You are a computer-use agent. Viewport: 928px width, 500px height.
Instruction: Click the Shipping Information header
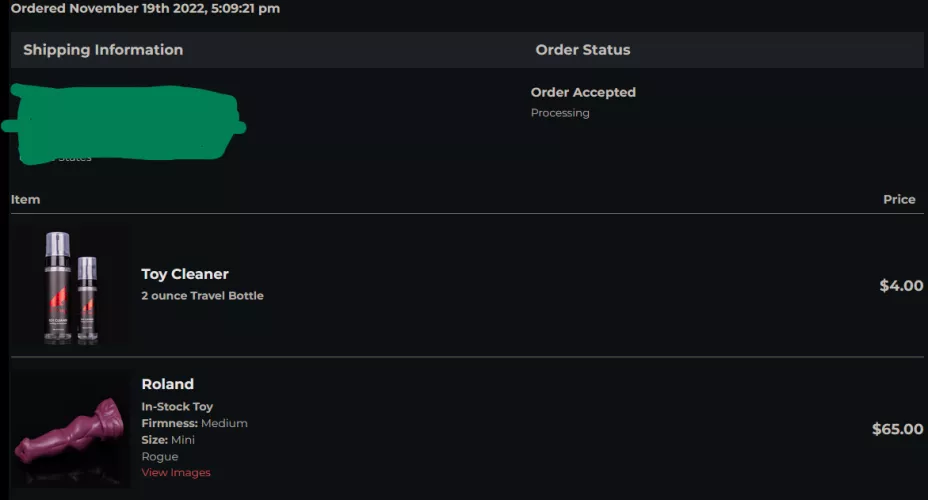coord(103,50)
